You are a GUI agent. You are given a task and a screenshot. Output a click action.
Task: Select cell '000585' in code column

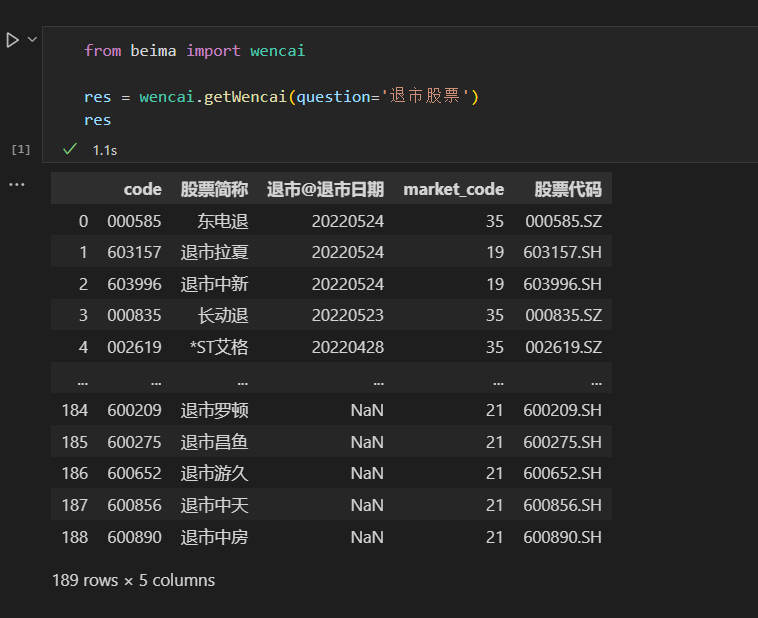(x=134, y=221)
